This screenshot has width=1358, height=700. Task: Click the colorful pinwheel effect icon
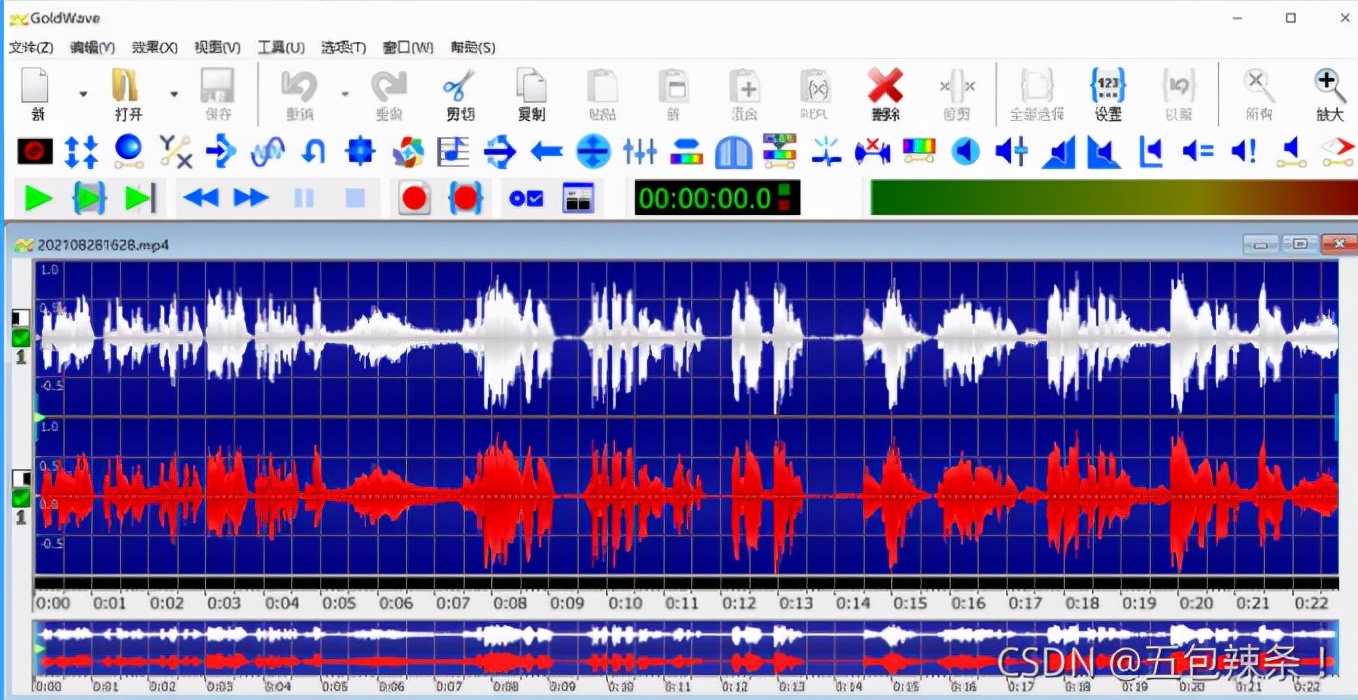coord(407,152)
